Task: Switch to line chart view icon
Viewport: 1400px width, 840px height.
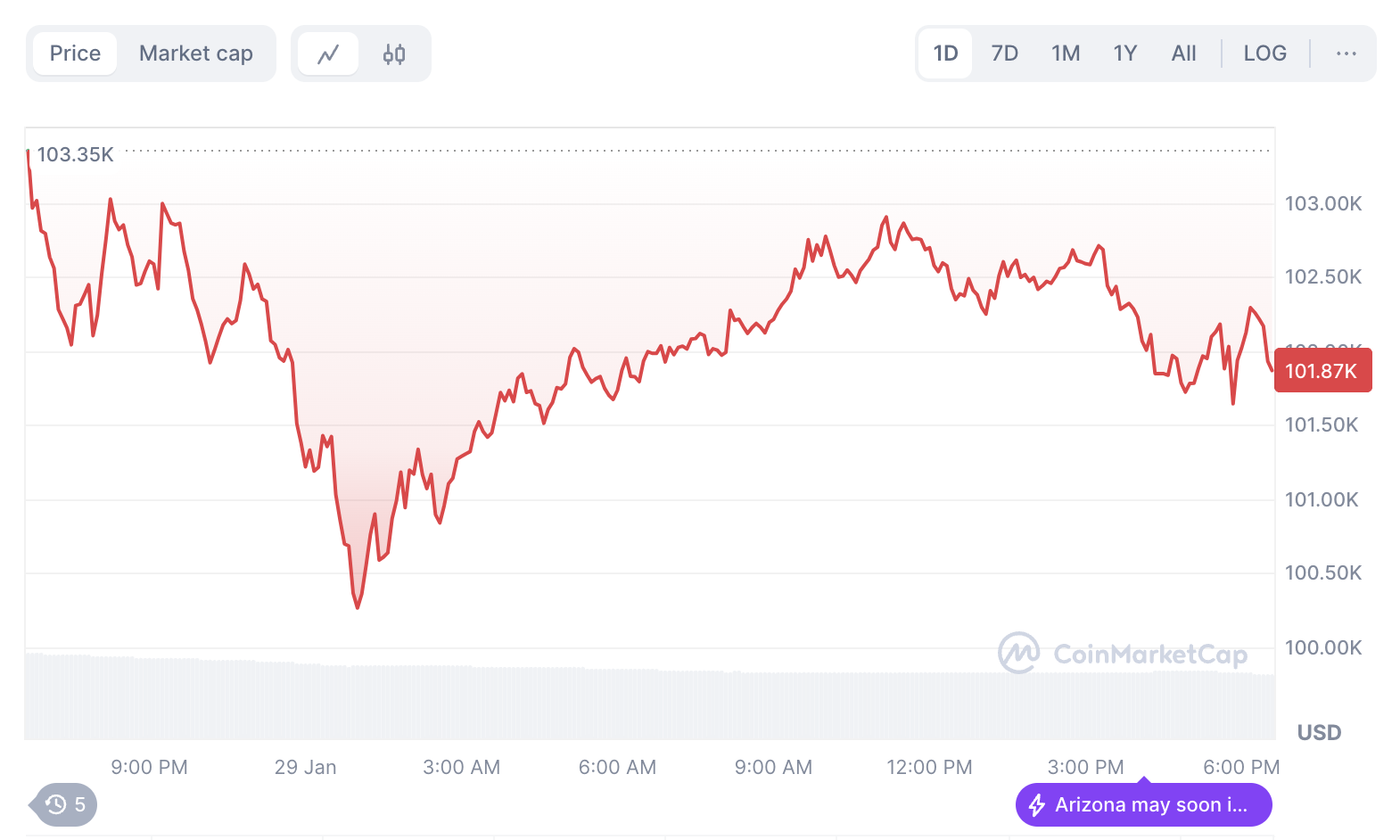Action: point(328,54)
